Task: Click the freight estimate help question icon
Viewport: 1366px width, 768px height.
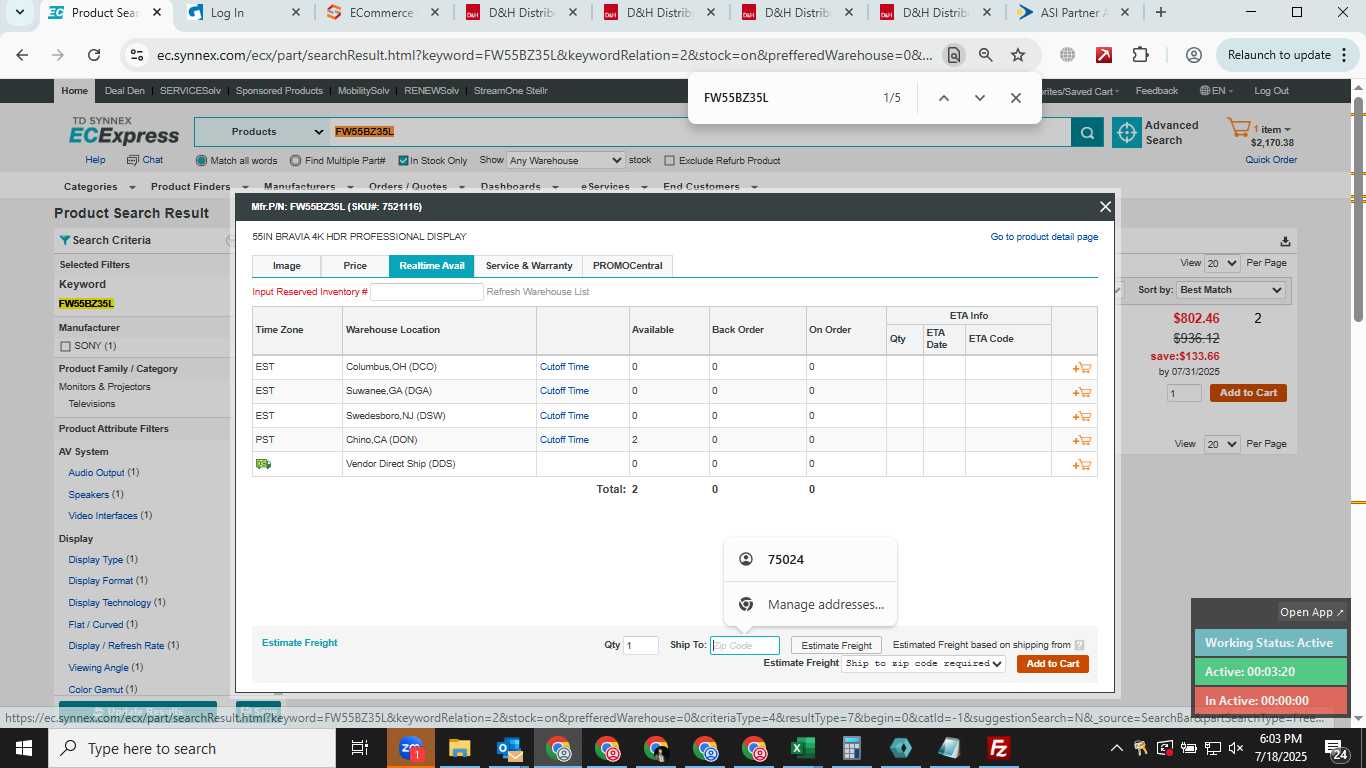Action: pyautogui.click(x=1079, y=645)
